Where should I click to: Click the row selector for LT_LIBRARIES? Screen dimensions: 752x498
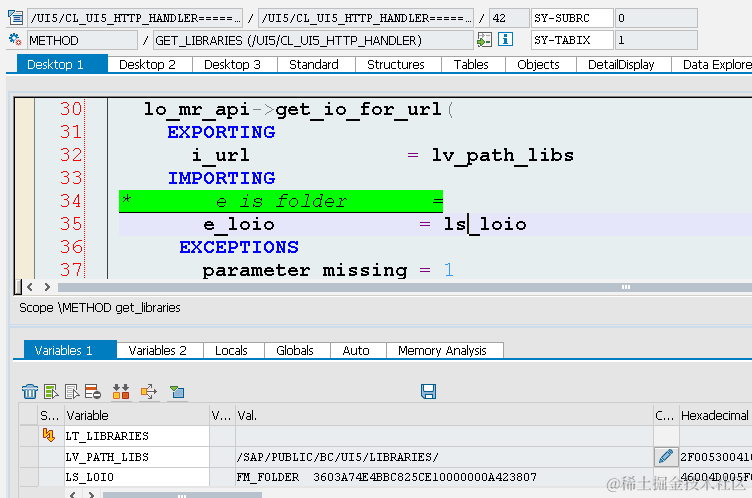pos(28,436)
